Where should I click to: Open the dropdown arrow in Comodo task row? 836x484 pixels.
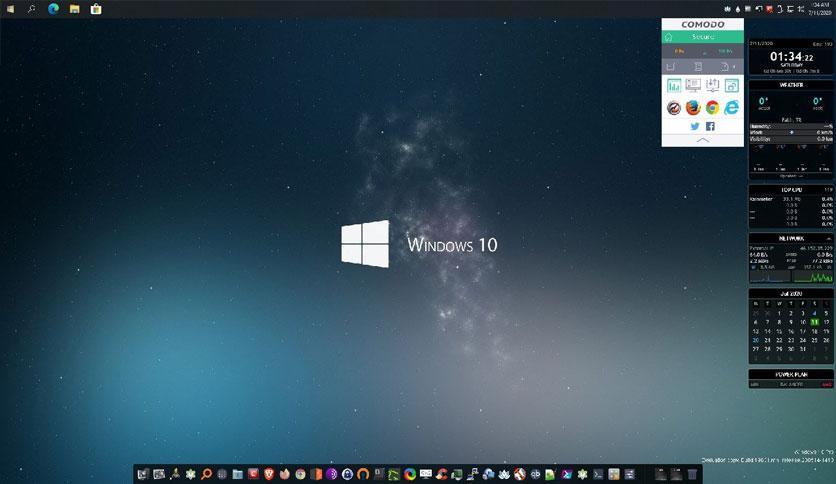point(734,67)
